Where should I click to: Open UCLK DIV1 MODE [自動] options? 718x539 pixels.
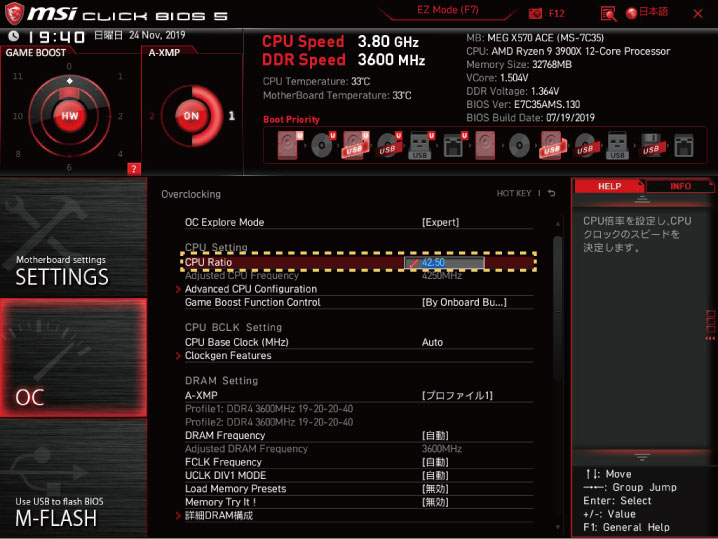tap(359, 475)
